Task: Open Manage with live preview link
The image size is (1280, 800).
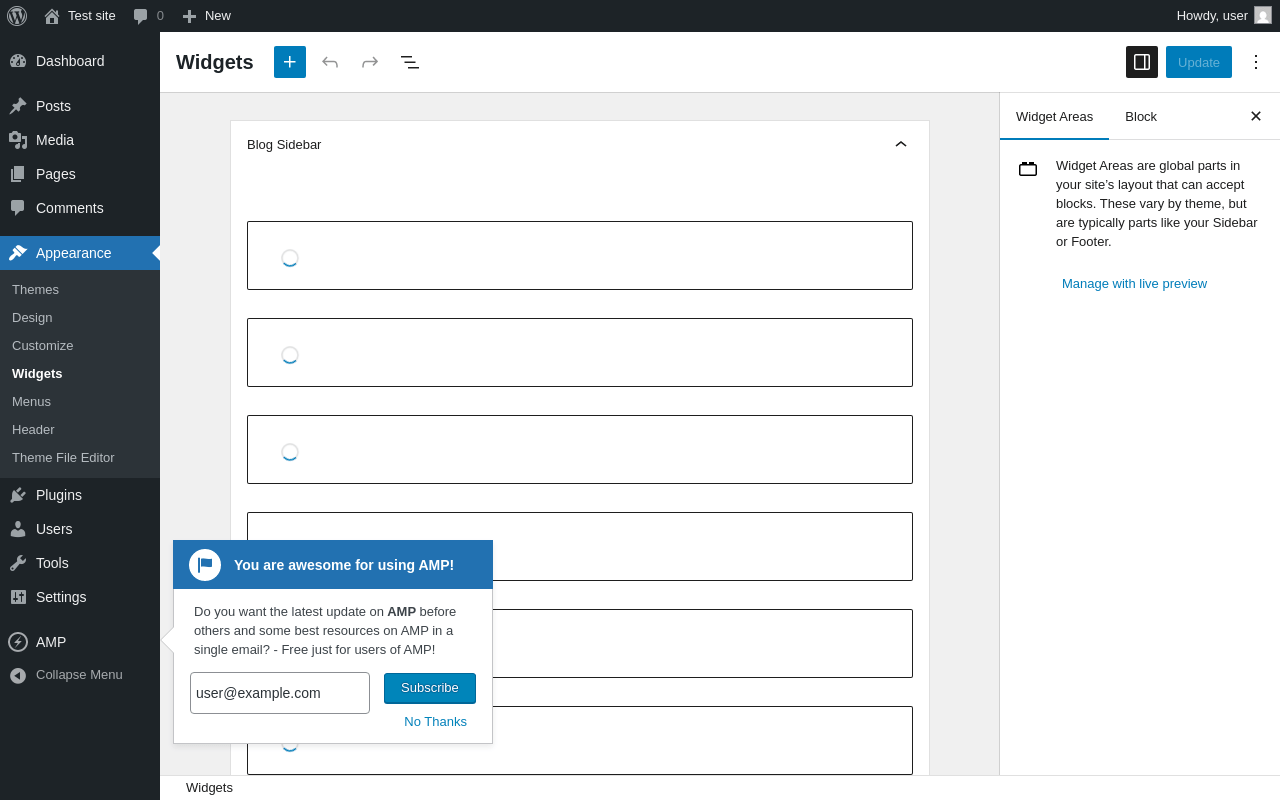Action: pos(1134,283)
